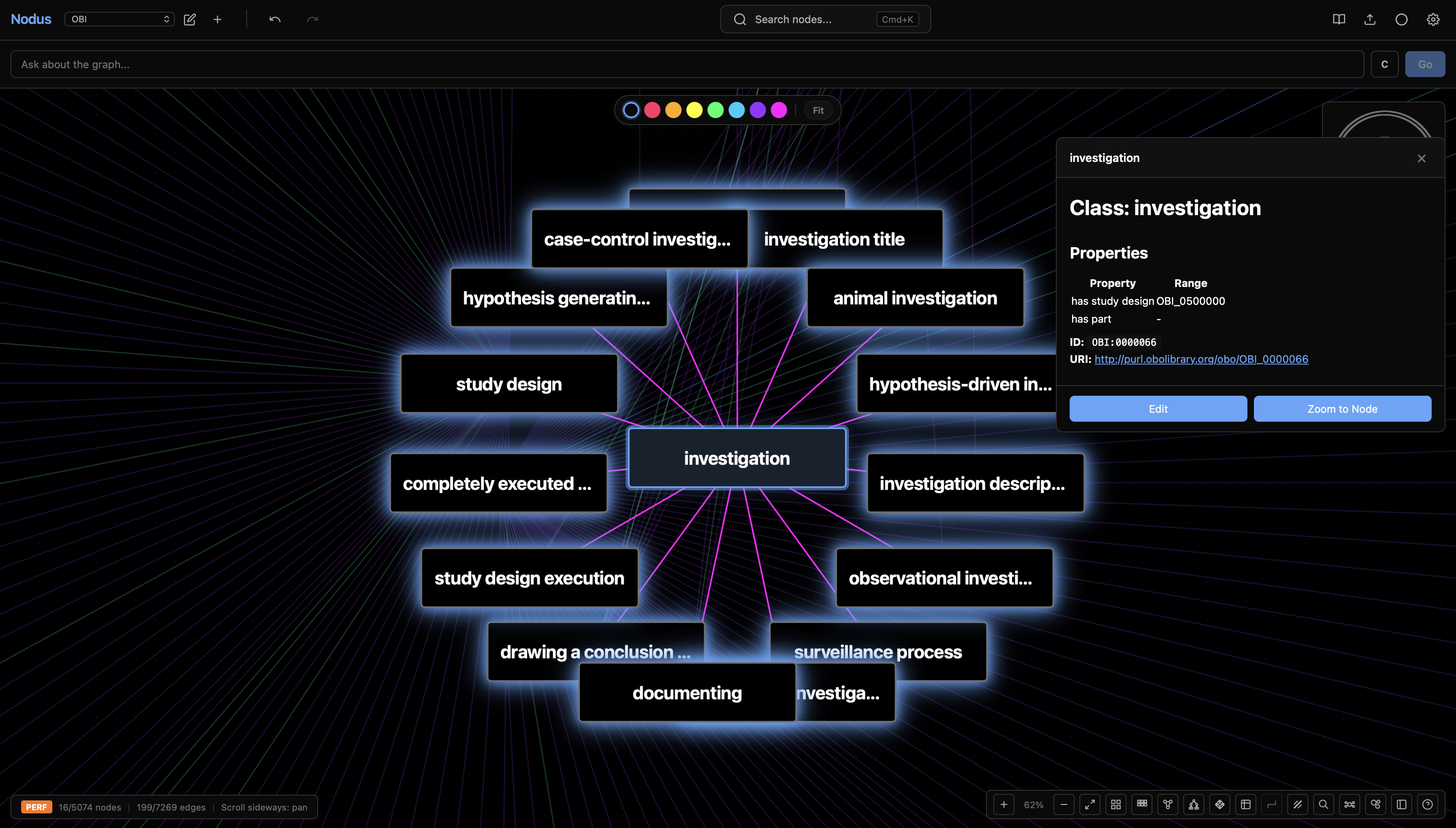Open the OBI_0000066 purl URI link

(x=1201, y=359)
